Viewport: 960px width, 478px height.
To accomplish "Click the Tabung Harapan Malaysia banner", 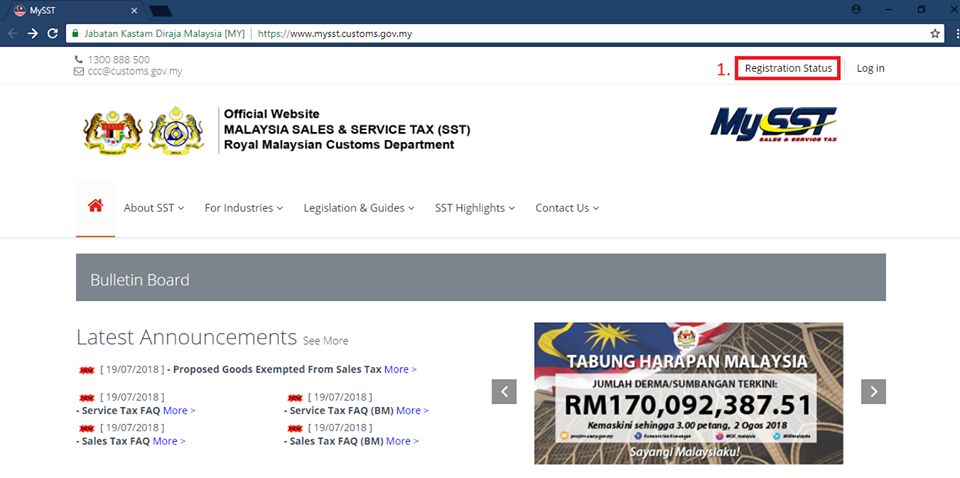I will tap(688, 394).
